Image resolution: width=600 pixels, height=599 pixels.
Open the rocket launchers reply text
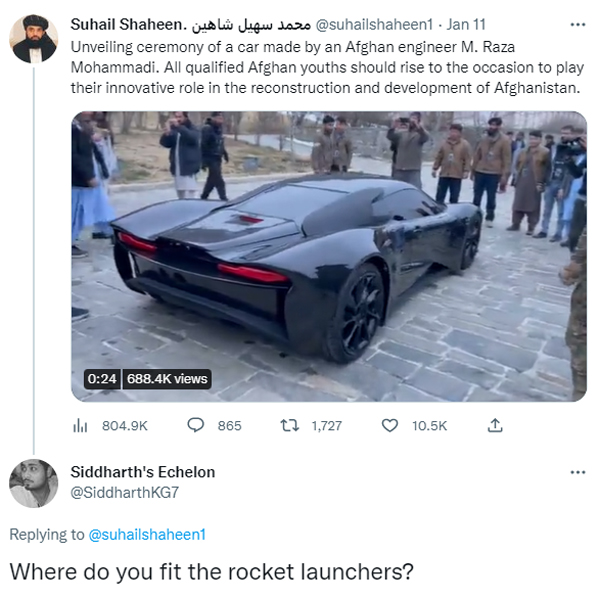click(211, 572)
